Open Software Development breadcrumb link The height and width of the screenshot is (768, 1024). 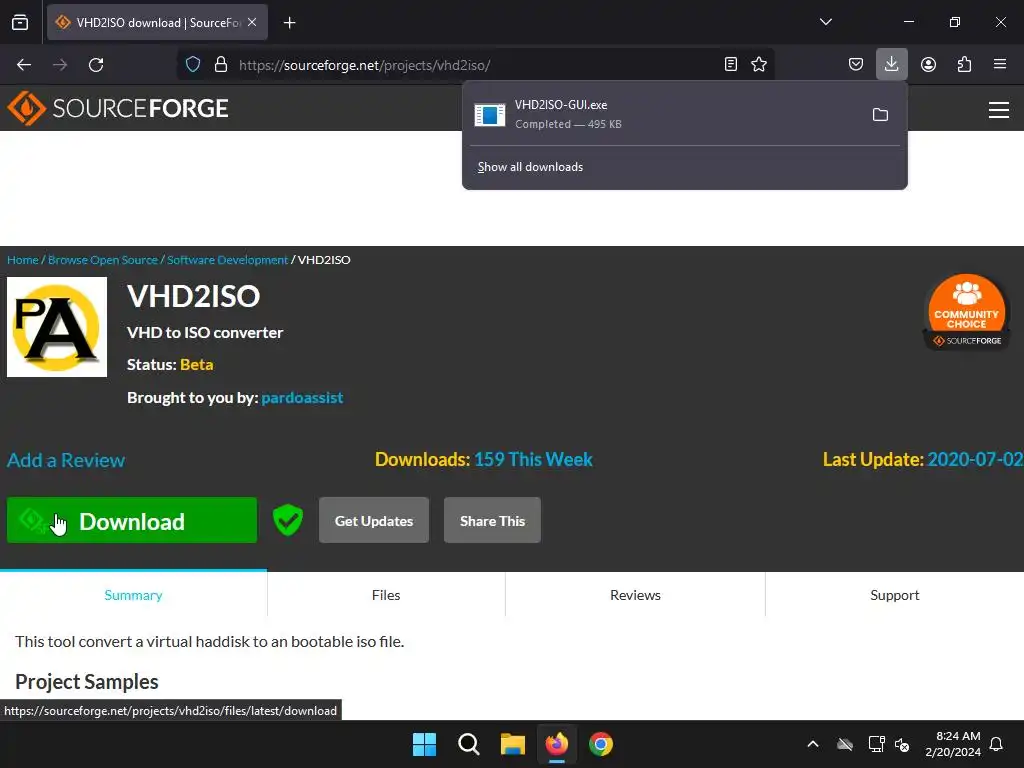coord(227,260)
